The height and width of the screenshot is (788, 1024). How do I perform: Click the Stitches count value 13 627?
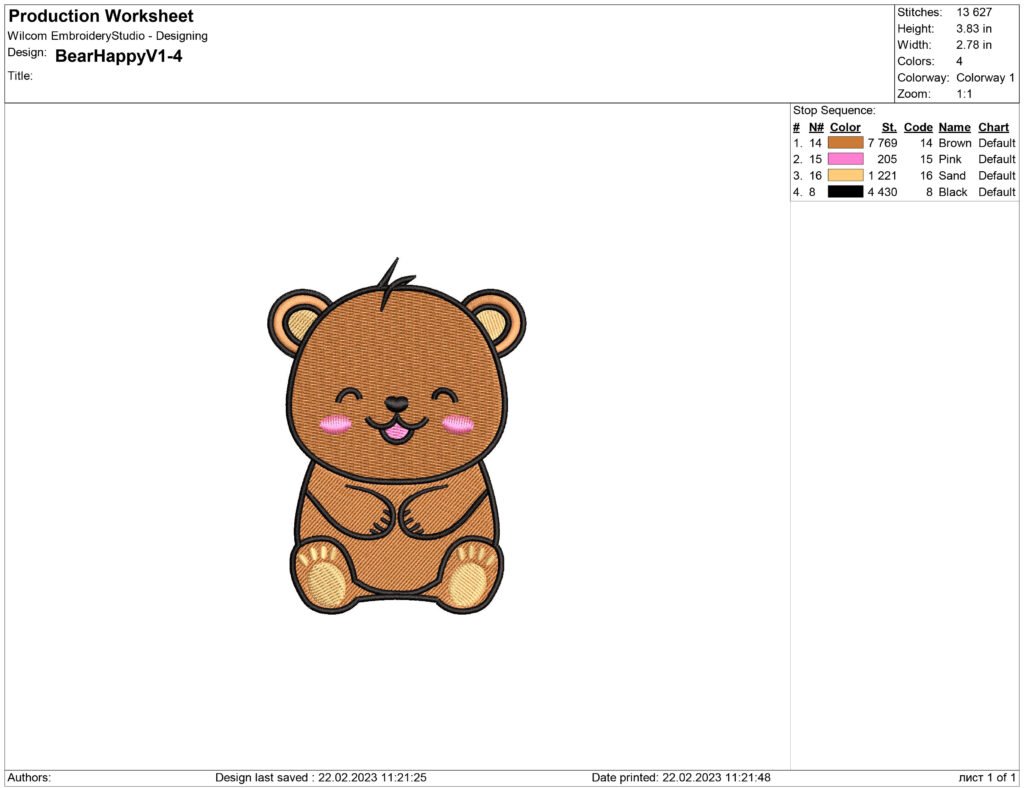(x=972, y=12)
